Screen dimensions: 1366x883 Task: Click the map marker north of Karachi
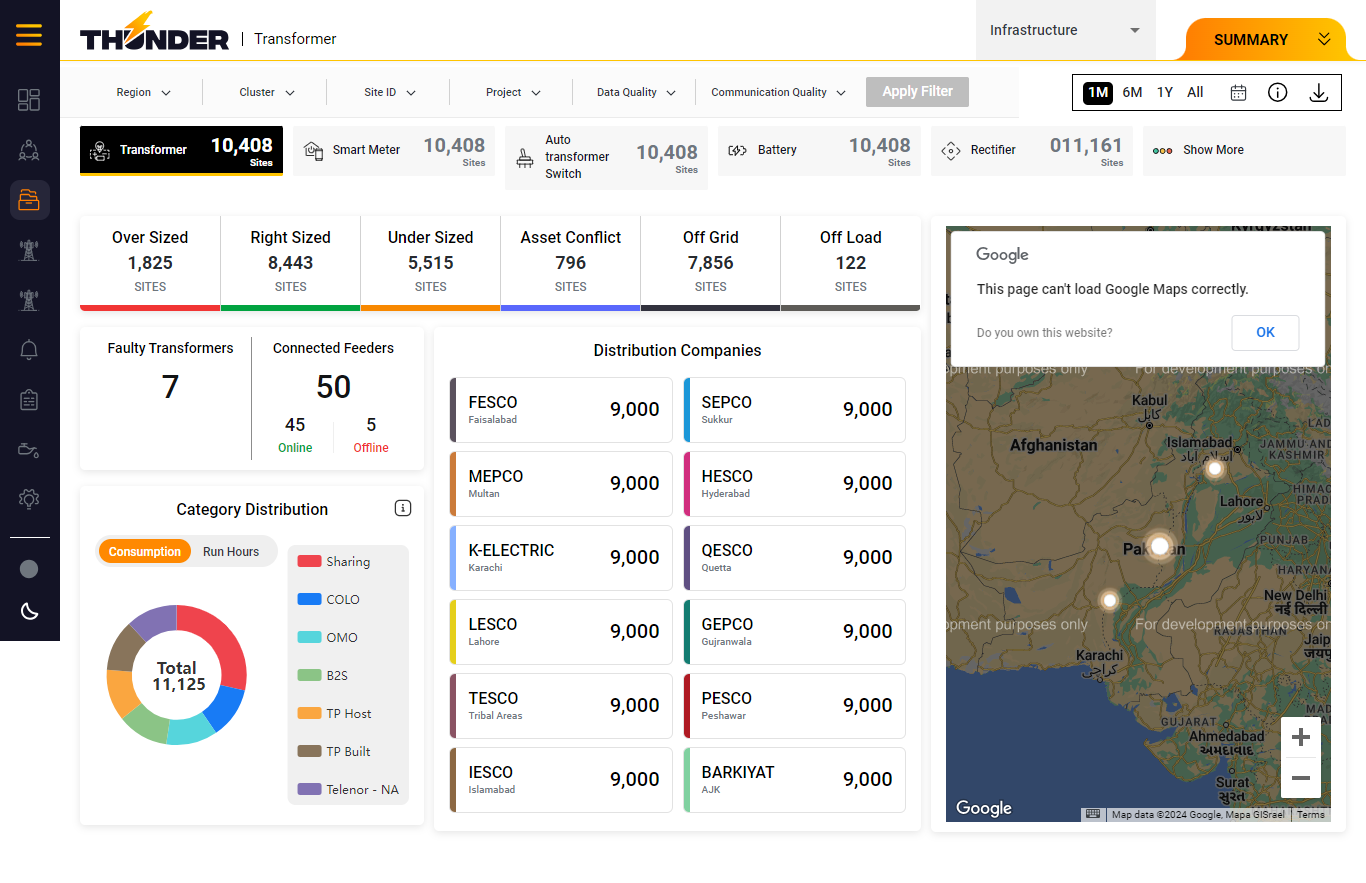tap(1109, 600)
